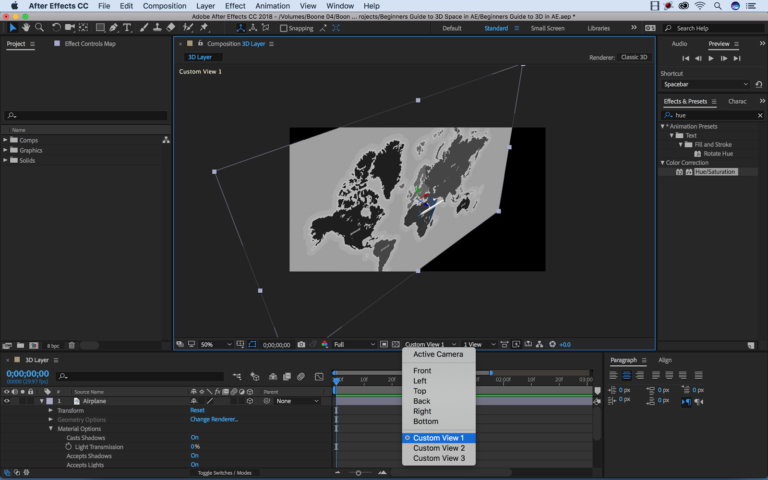This screenshot has width=768, height=480.
Task: Select the Selection arrow tool
Action: click(x=13, y=28)
